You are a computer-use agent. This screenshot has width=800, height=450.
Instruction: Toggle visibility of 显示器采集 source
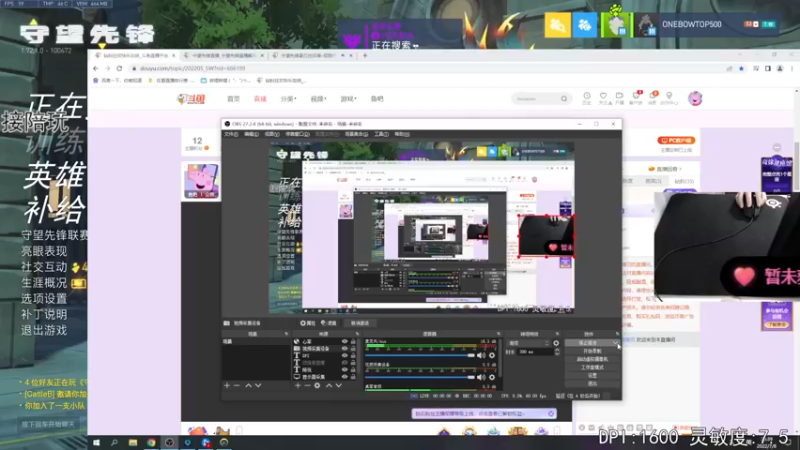coord(345,377)
